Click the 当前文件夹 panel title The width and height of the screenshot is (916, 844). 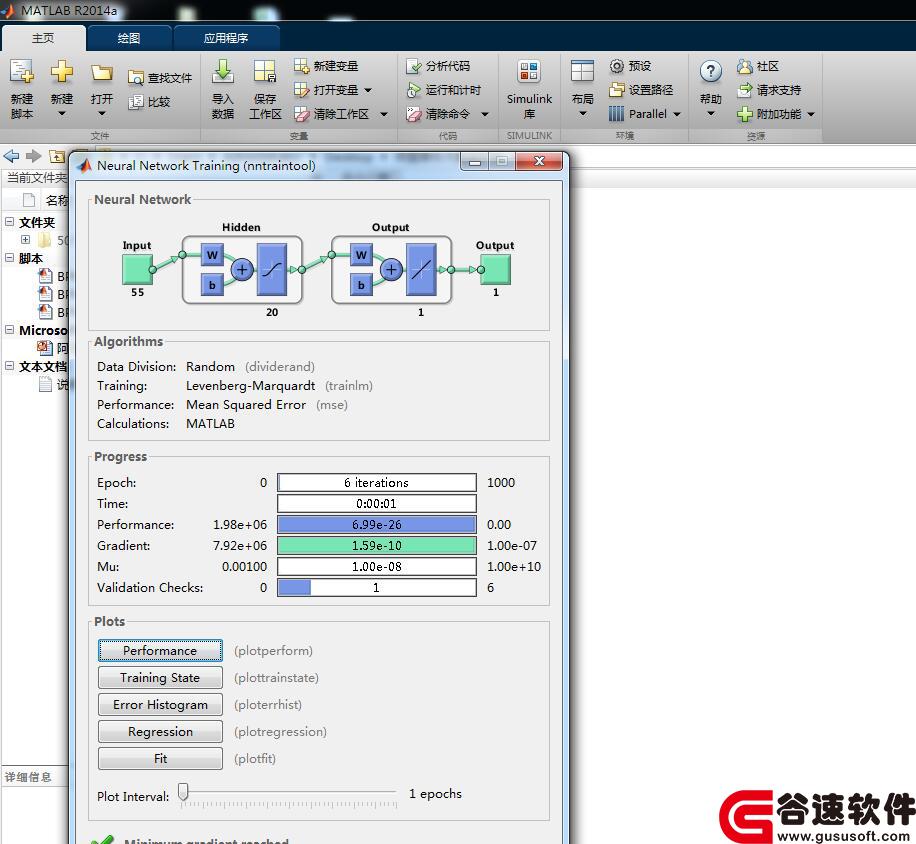(37, 178)
